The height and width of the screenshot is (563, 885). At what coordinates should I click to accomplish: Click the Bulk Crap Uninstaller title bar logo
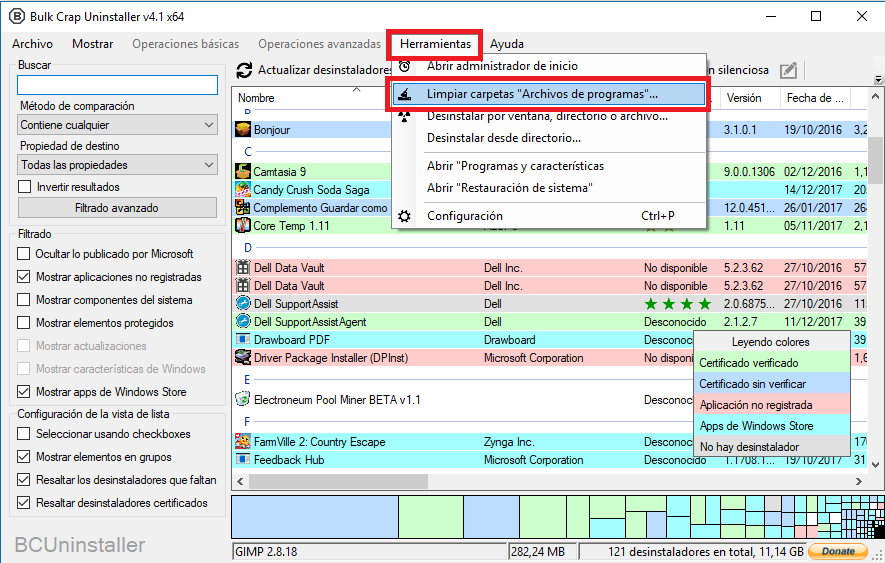(x=16, y=16)
